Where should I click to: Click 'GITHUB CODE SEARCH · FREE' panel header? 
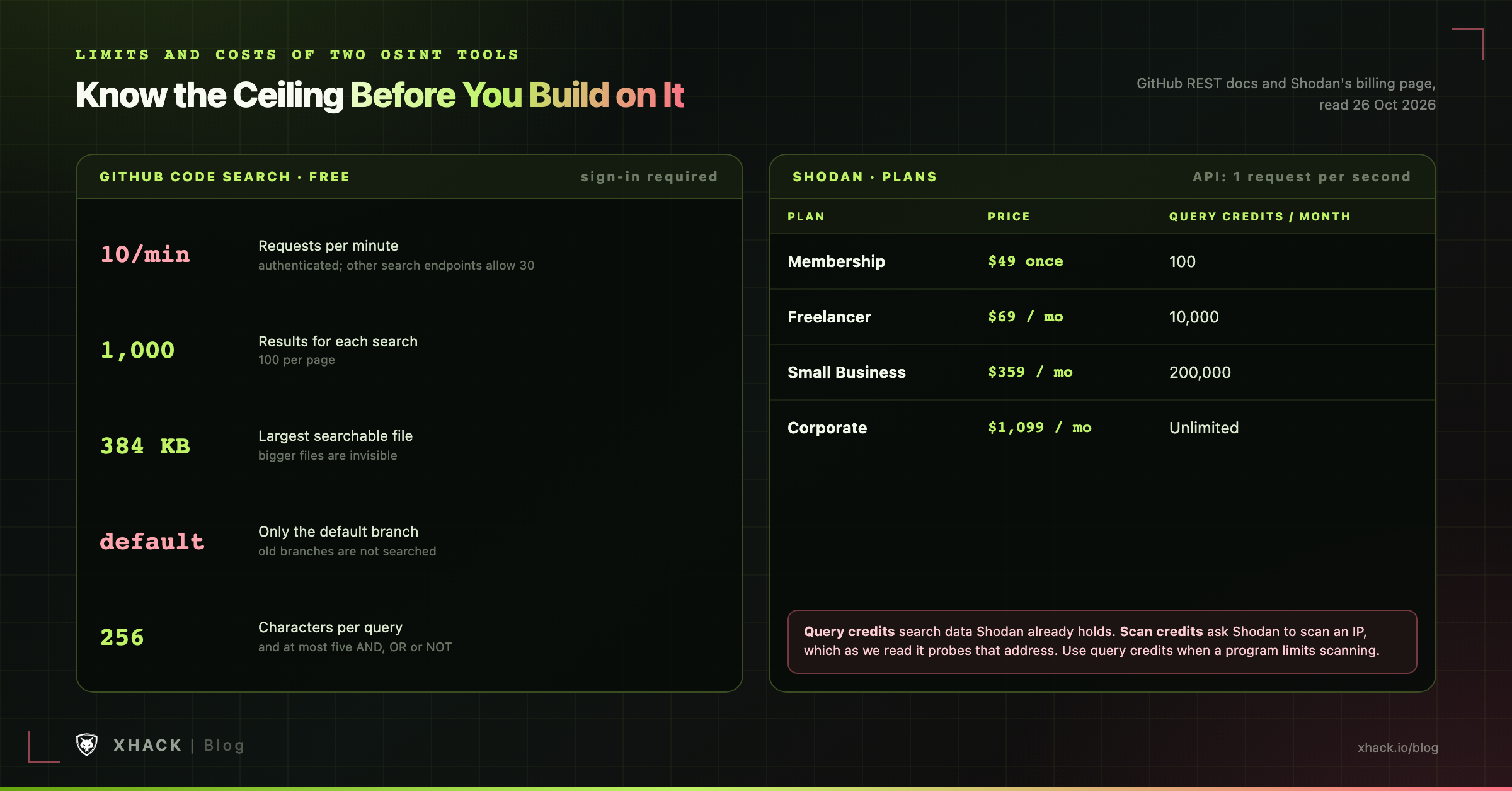point(225,177)
